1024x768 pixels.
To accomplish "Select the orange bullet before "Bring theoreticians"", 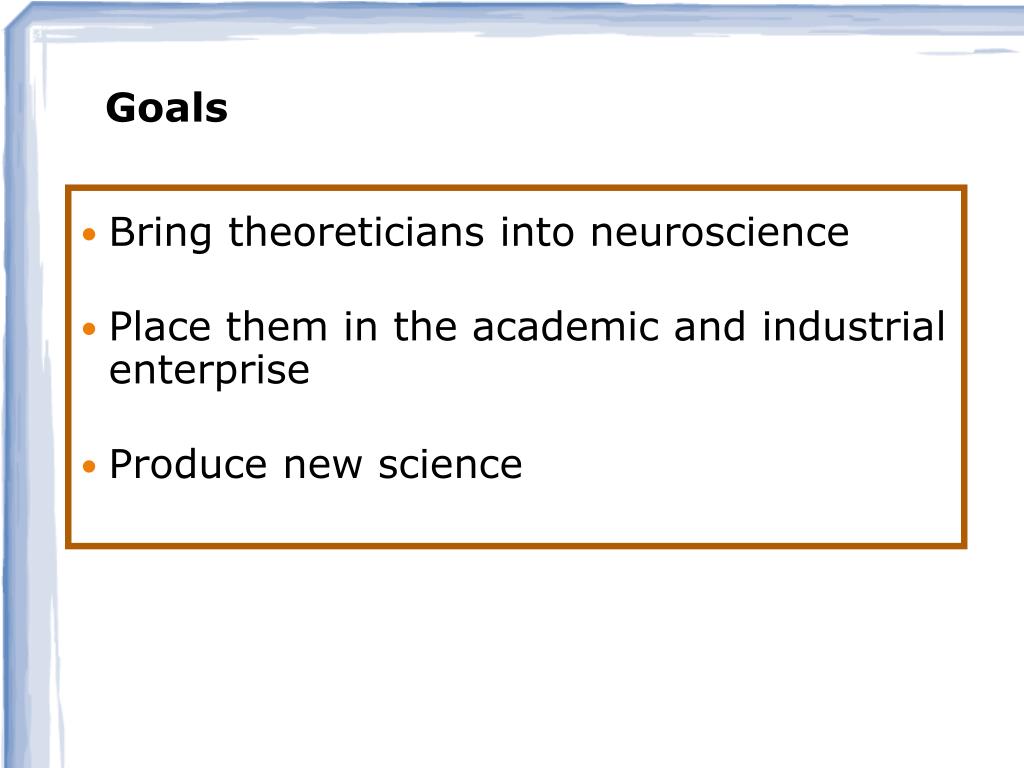I will pos(89,234).
